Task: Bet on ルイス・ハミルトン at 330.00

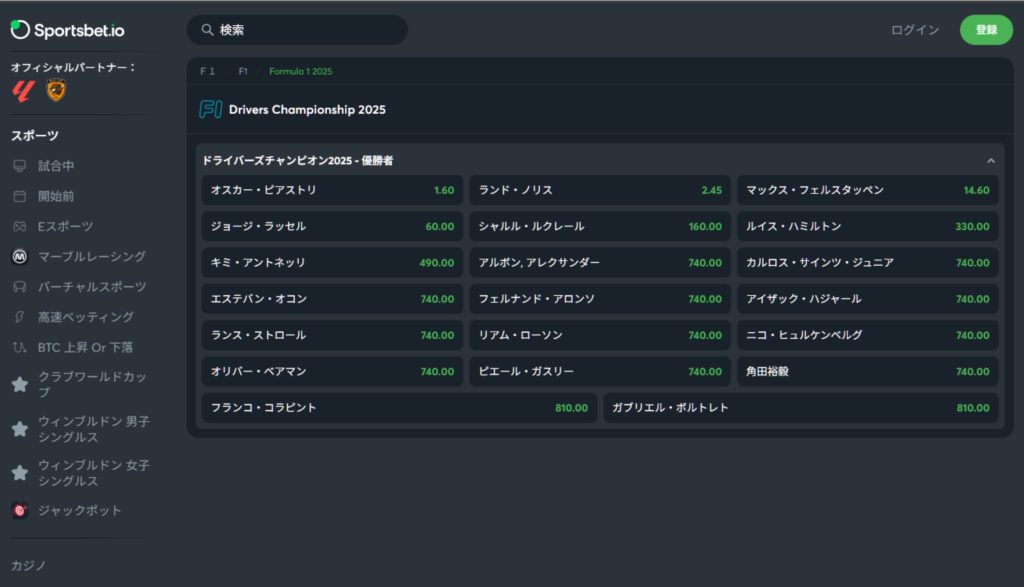Action: pyautogui.click(x=868, y=227)
